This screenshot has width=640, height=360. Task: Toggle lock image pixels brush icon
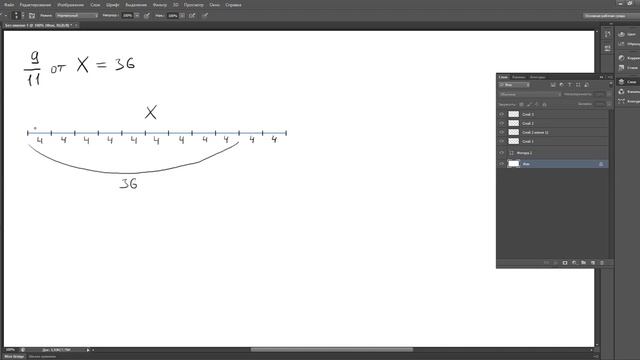tap(529, 104)
